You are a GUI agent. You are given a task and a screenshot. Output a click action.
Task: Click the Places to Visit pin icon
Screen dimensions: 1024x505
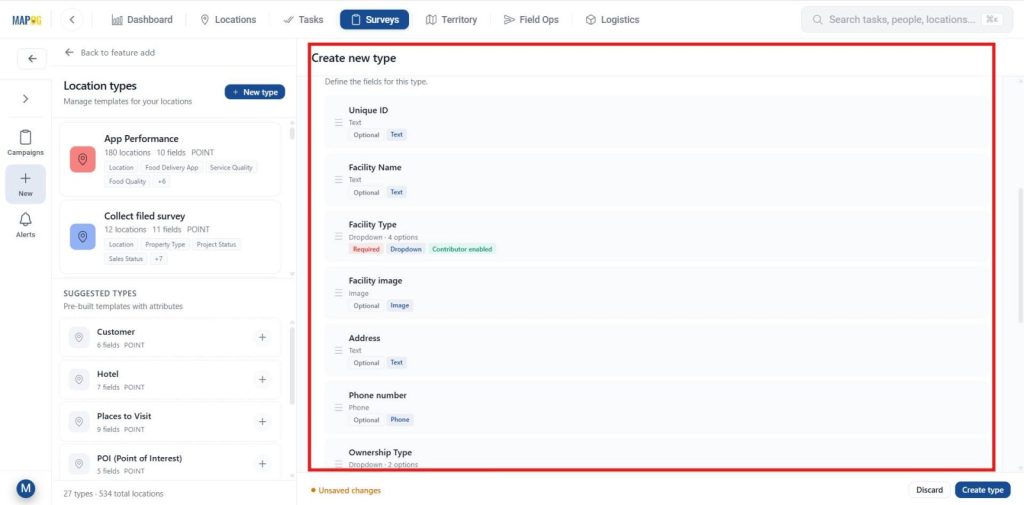[79, 421]
